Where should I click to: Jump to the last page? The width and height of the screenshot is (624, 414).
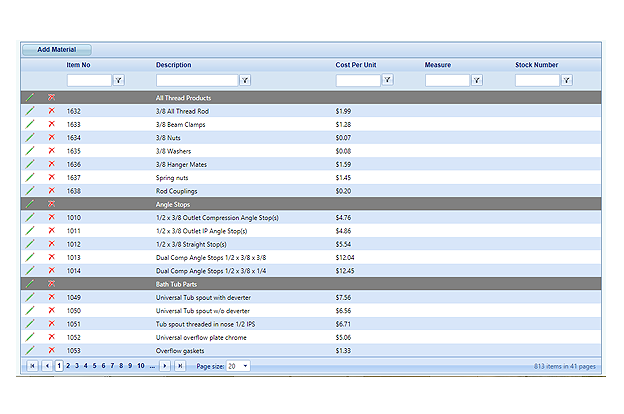tap(180, 367)
